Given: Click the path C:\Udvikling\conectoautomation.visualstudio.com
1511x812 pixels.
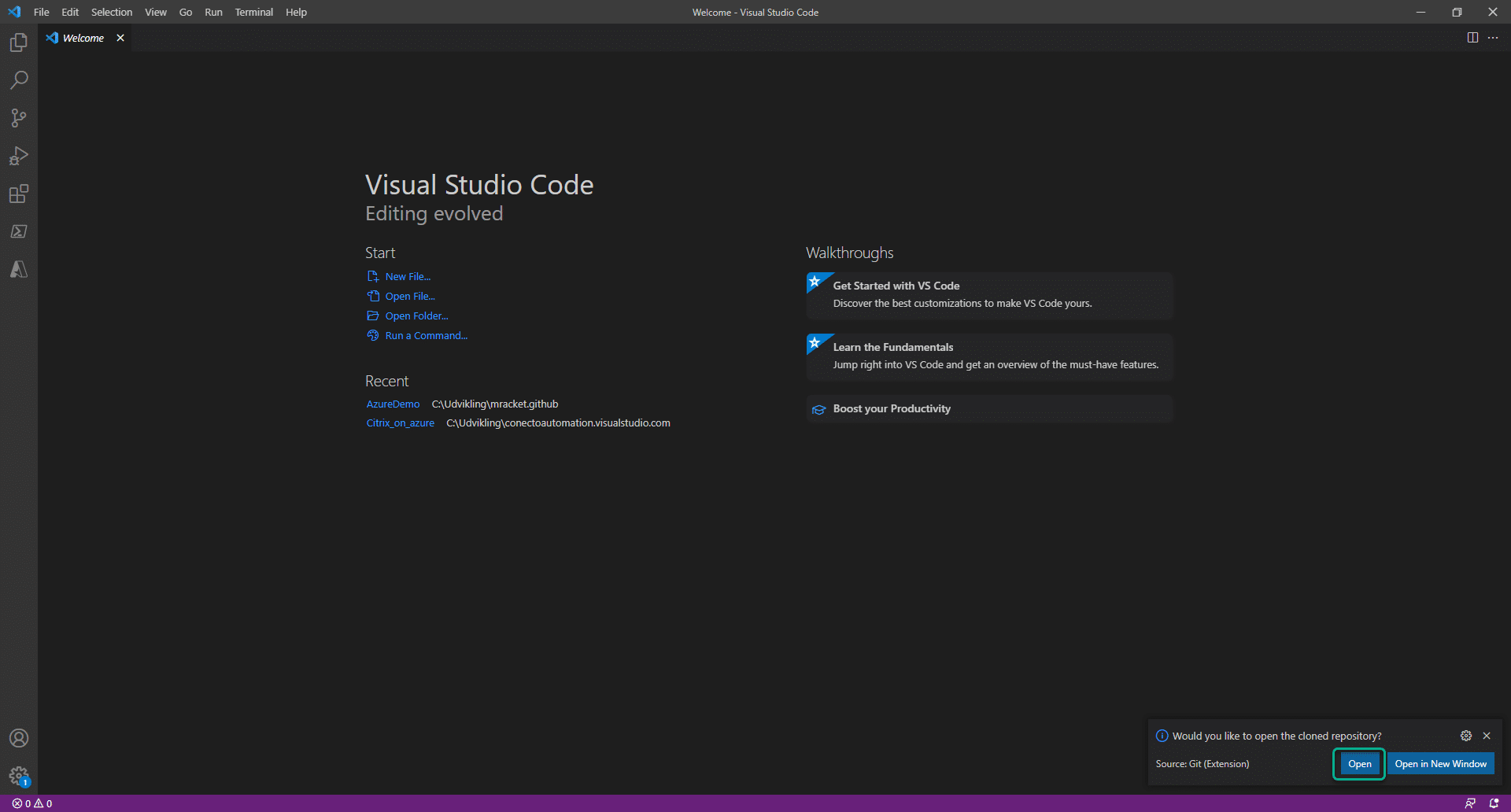Looking at the screenshot, I should click(558, 423).
